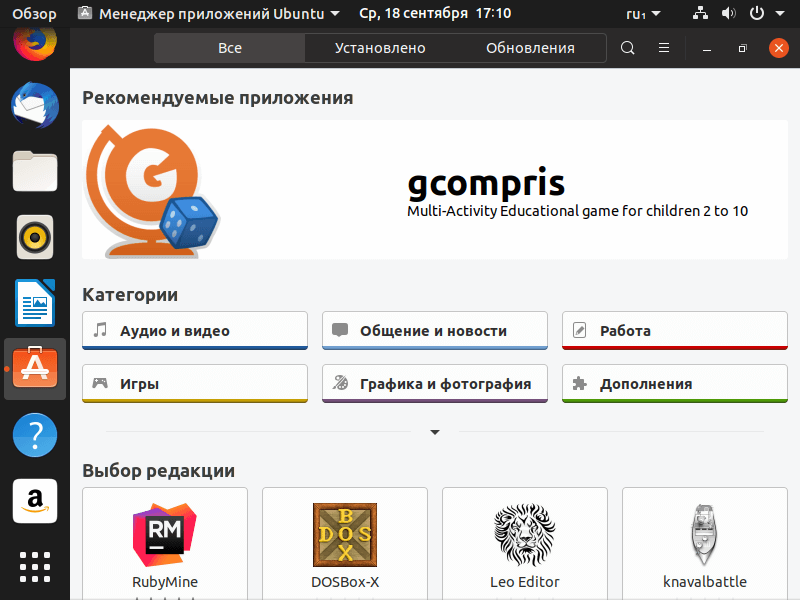Open the Дополнения category
The height and width of the screenshot is (600, 800).
[x=674, y=384]
